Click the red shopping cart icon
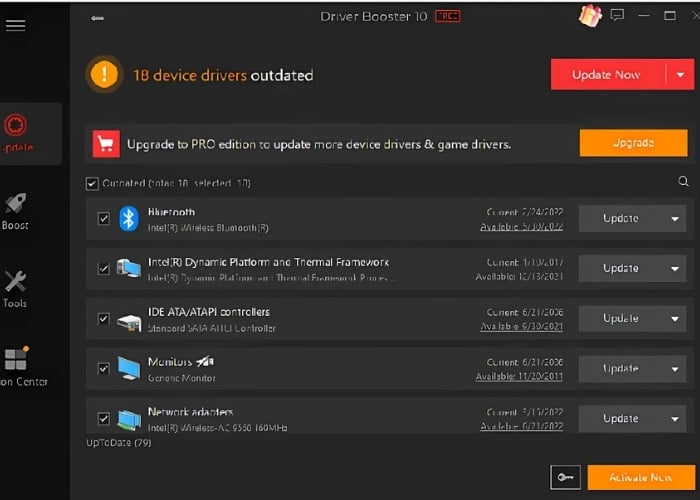Image resolution: width=700 pixels, height=500 pixels. point(106,144)
